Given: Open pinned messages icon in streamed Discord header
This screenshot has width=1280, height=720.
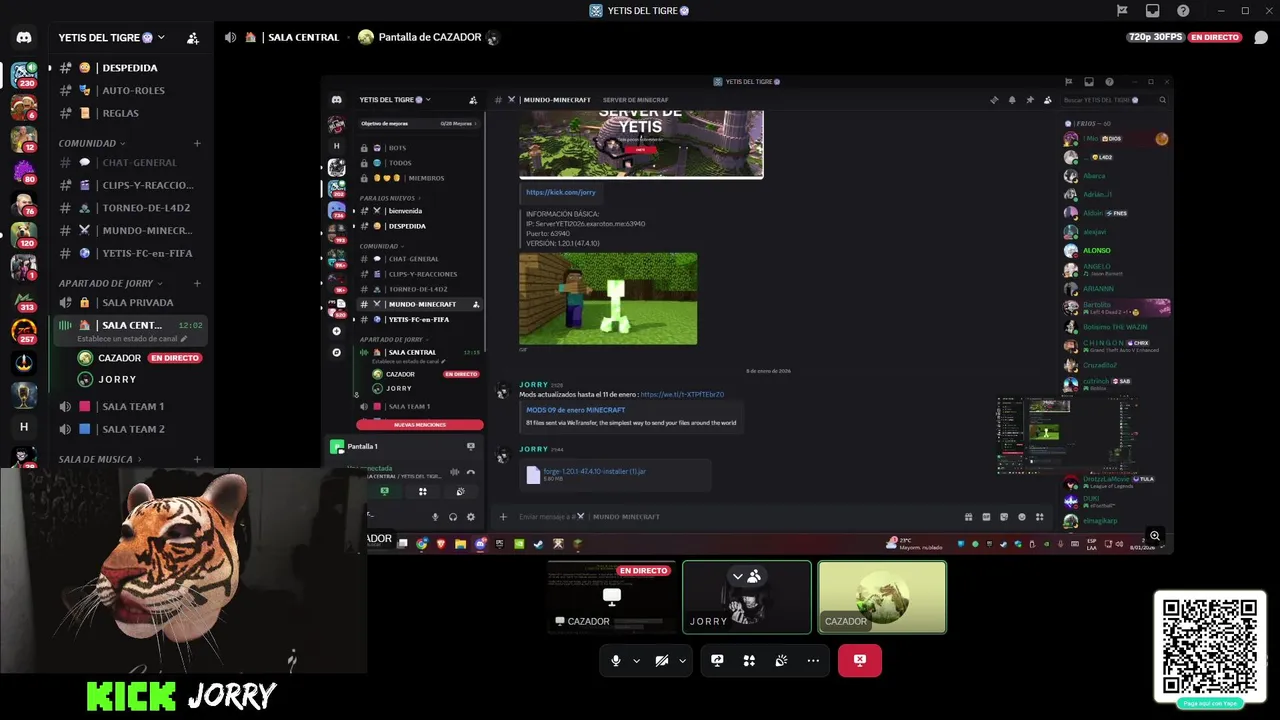Looking at the screenshot, I should point(1030,100).
